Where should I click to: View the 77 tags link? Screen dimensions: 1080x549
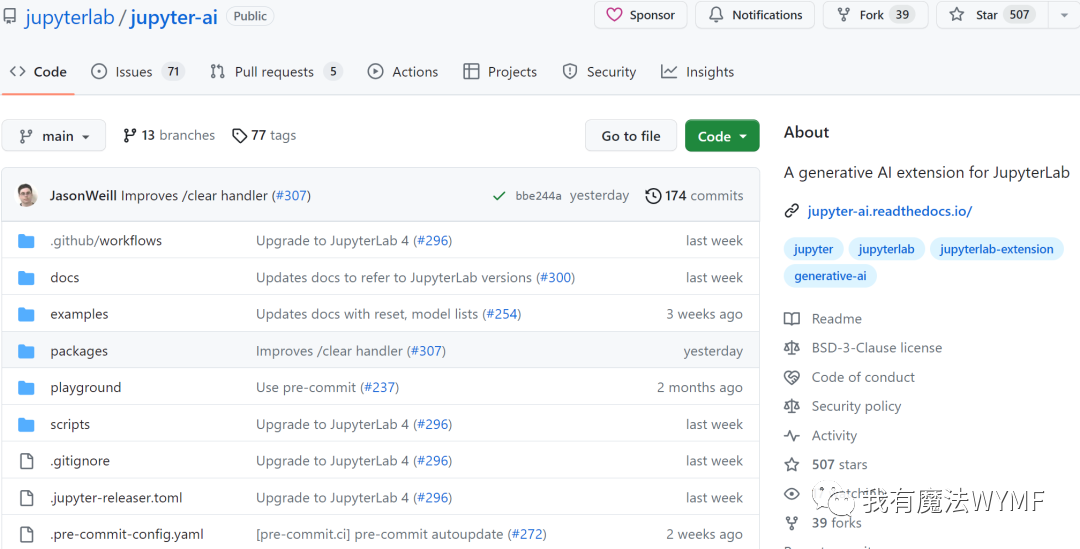point(264,136)
